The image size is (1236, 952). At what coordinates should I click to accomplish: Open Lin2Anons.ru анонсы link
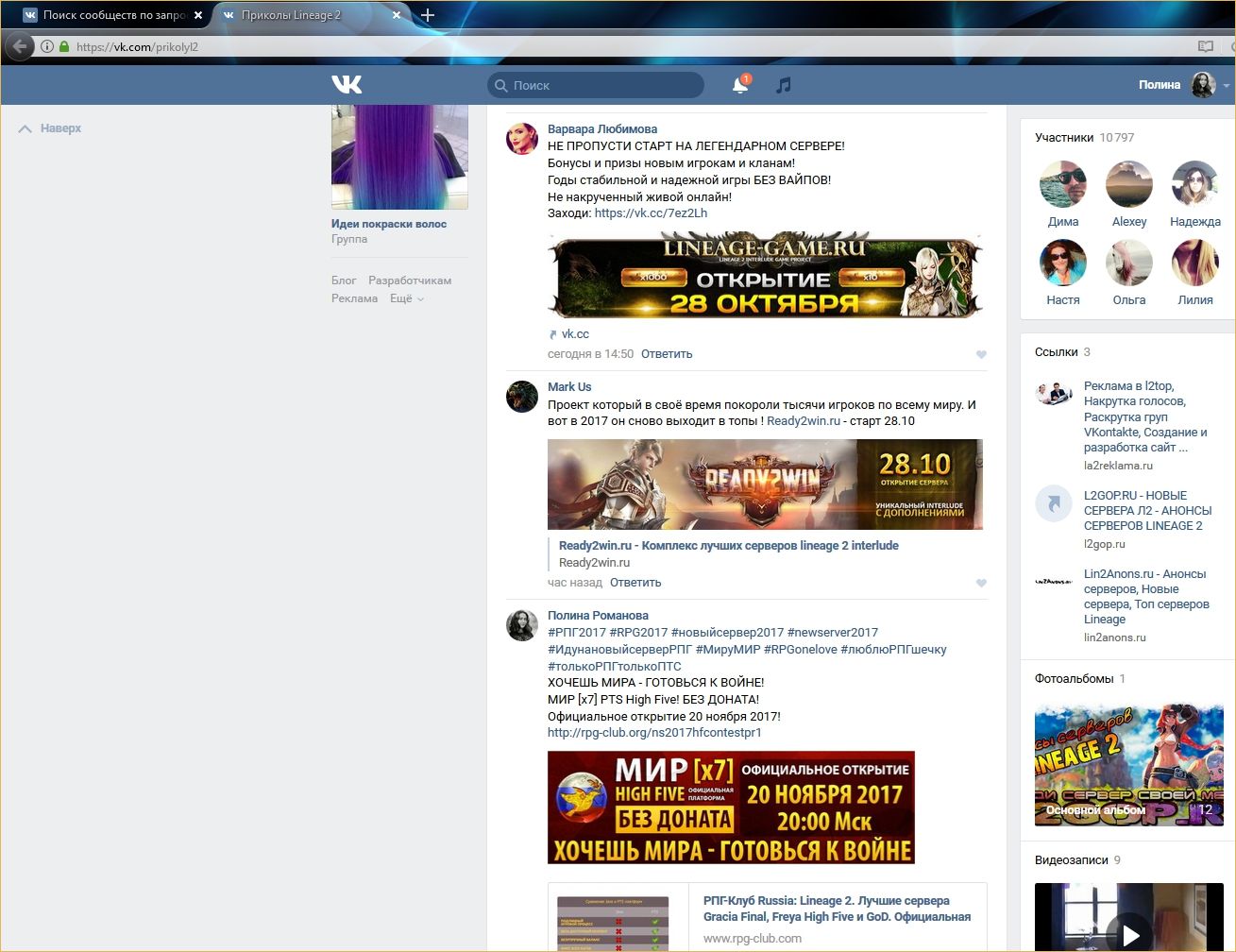(x=1146, y=597)
